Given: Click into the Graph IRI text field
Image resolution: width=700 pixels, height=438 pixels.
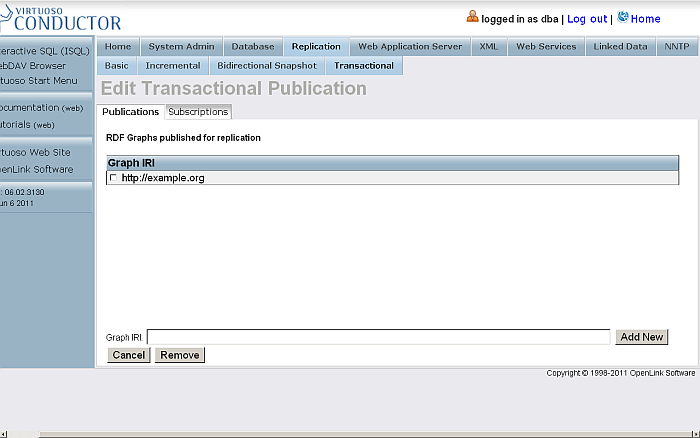Looking at the screenshot, I should coord(378,337).
